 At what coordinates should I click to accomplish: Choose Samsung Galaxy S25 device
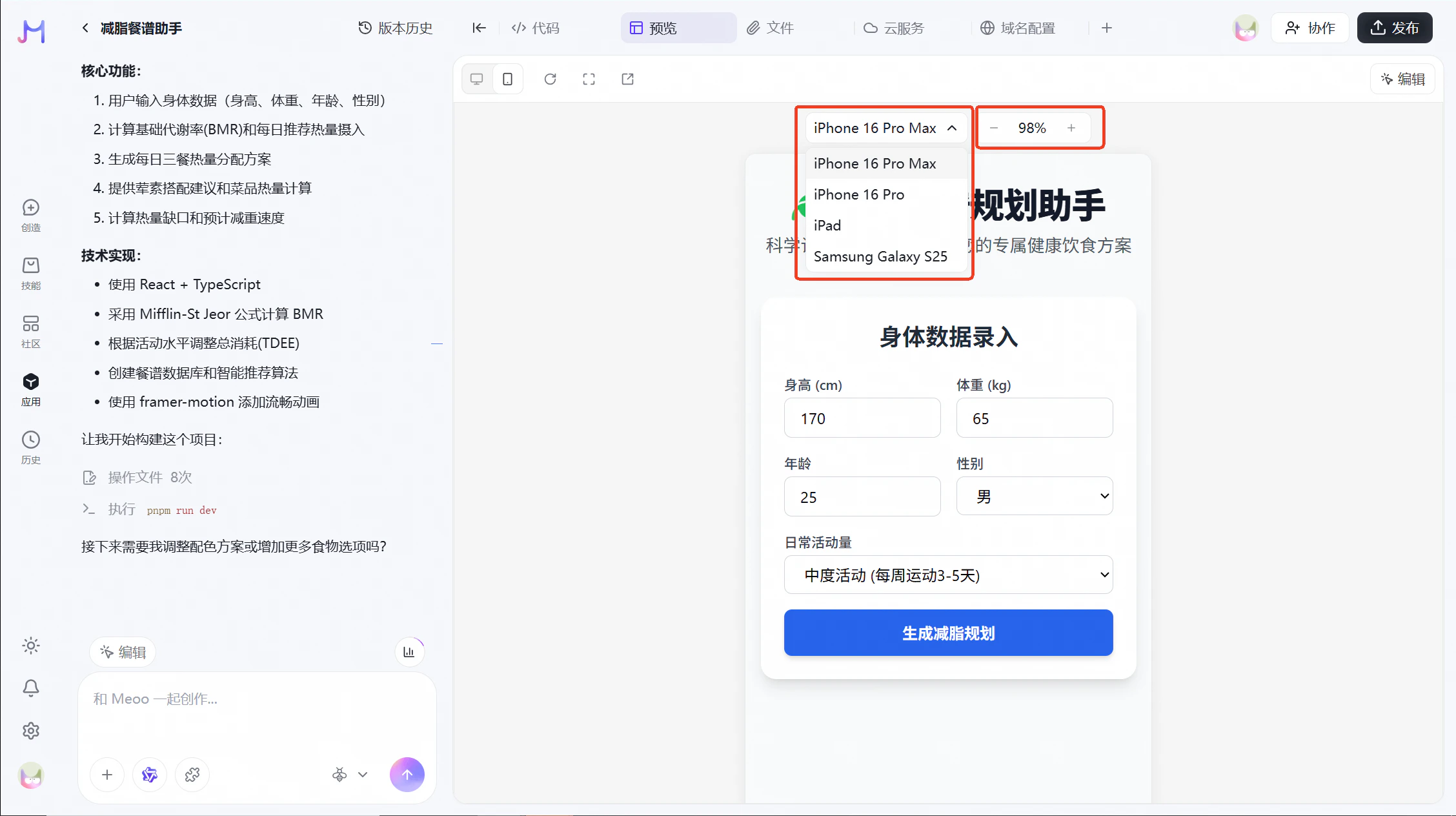tap(880, 256)
